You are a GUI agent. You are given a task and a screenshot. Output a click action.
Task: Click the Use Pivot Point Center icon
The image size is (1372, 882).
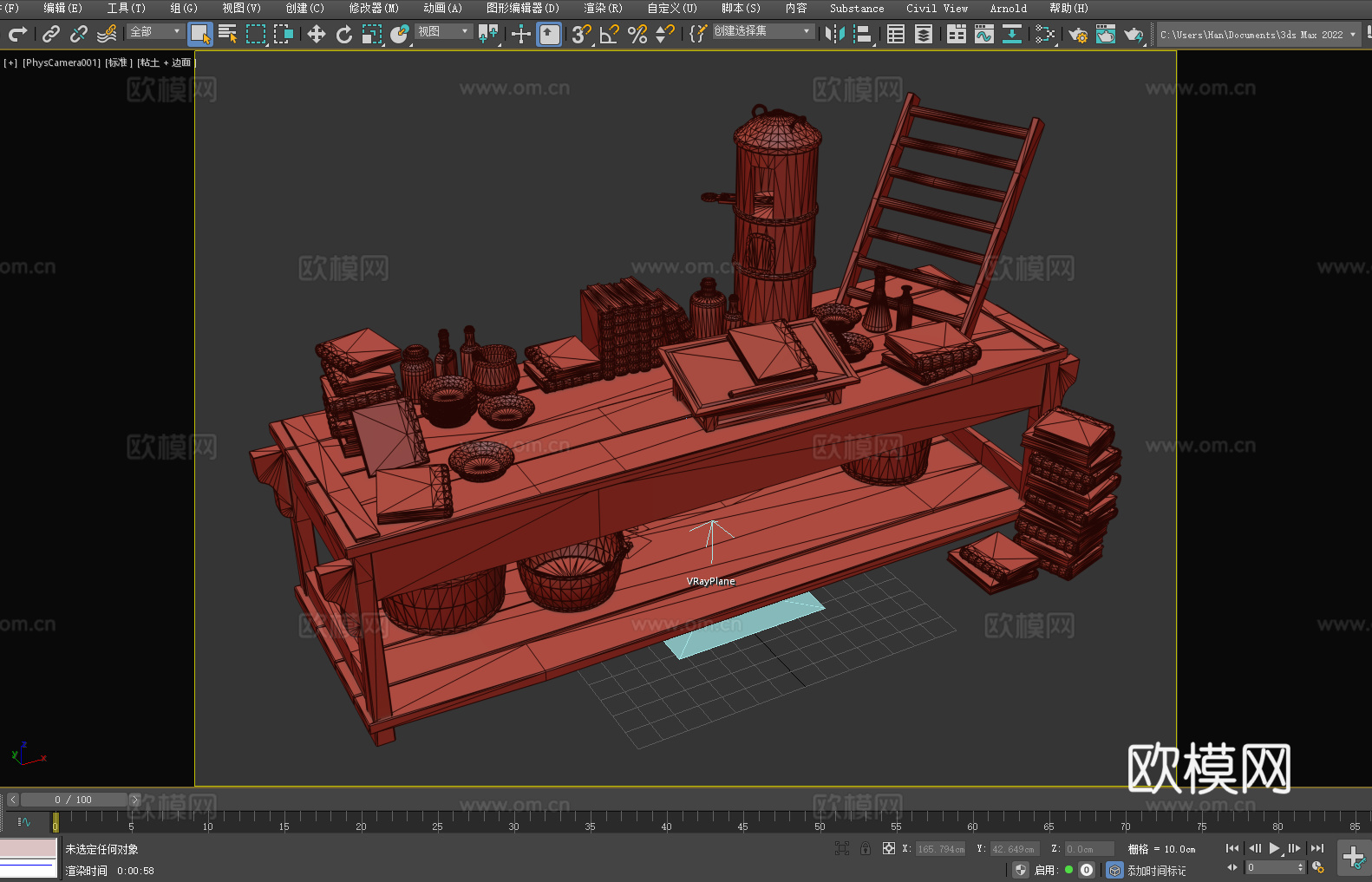488,34
